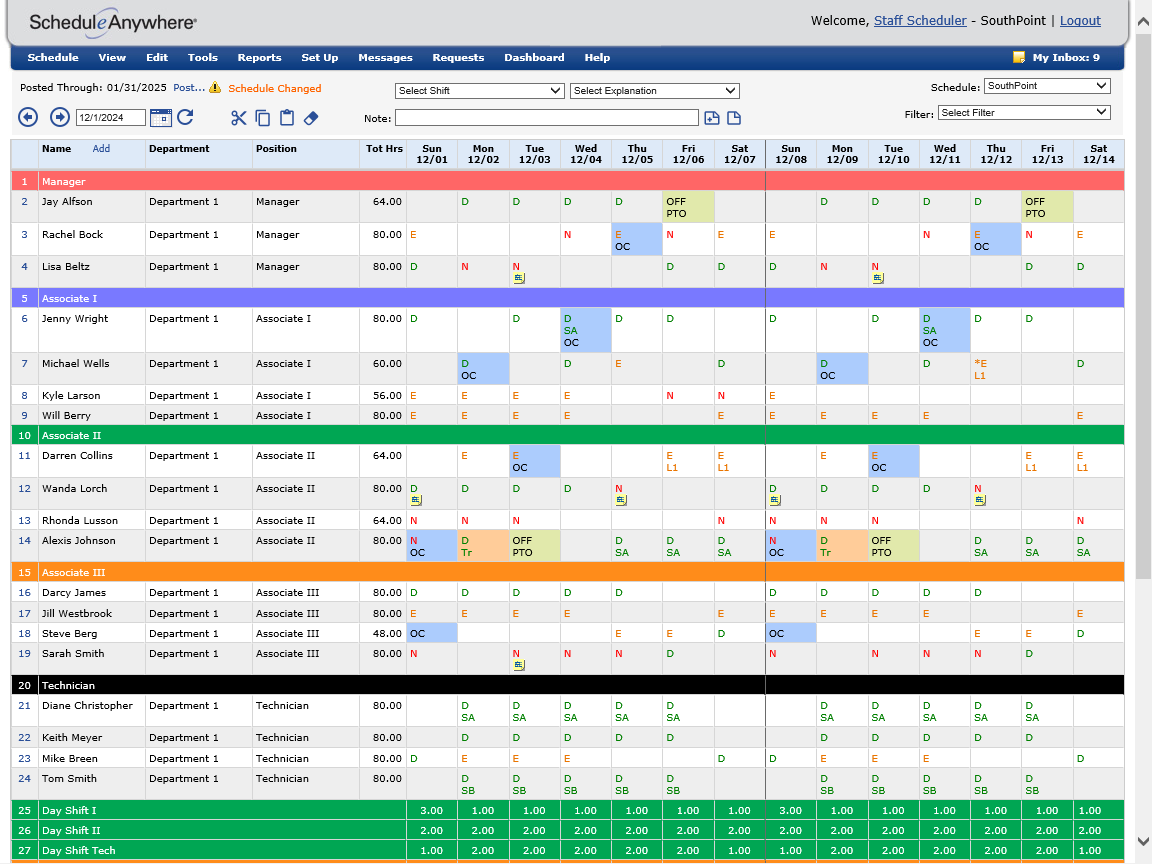Click inside the Note text field
The image size is (1152, 864).
click(x=546, y=118)
